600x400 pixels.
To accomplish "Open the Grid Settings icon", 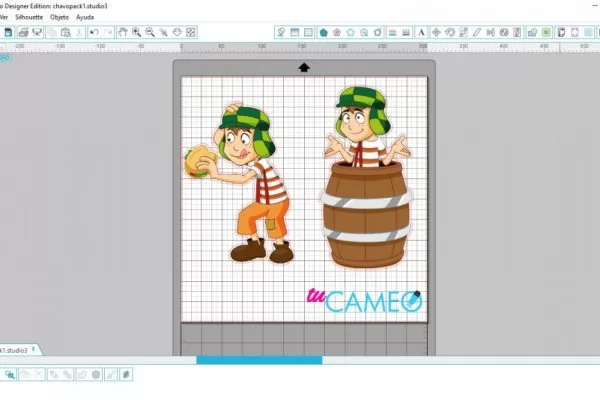I will click(x=589, y=32).
